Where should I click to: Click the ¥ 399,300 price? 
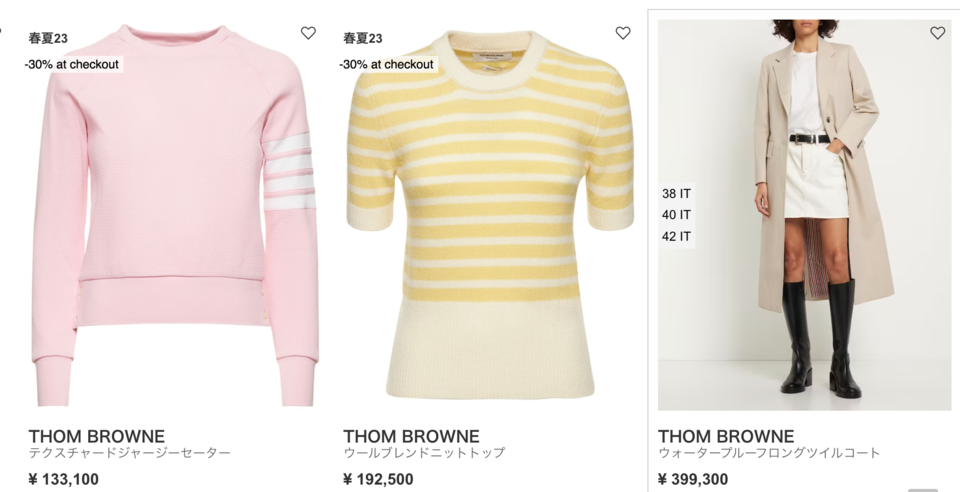[x=693, y=479]
